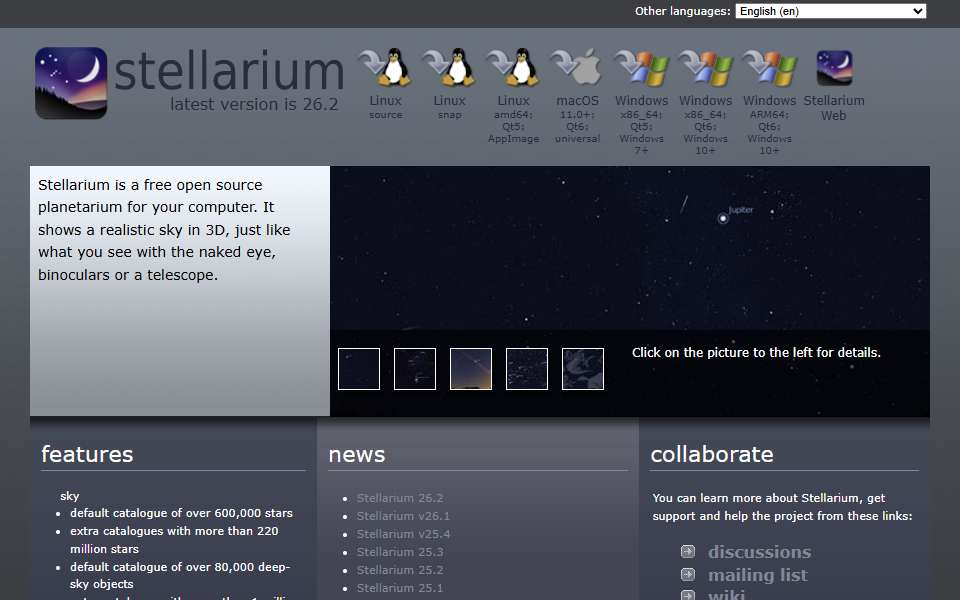Click the 'sky' features subheading

coord(70,496)
